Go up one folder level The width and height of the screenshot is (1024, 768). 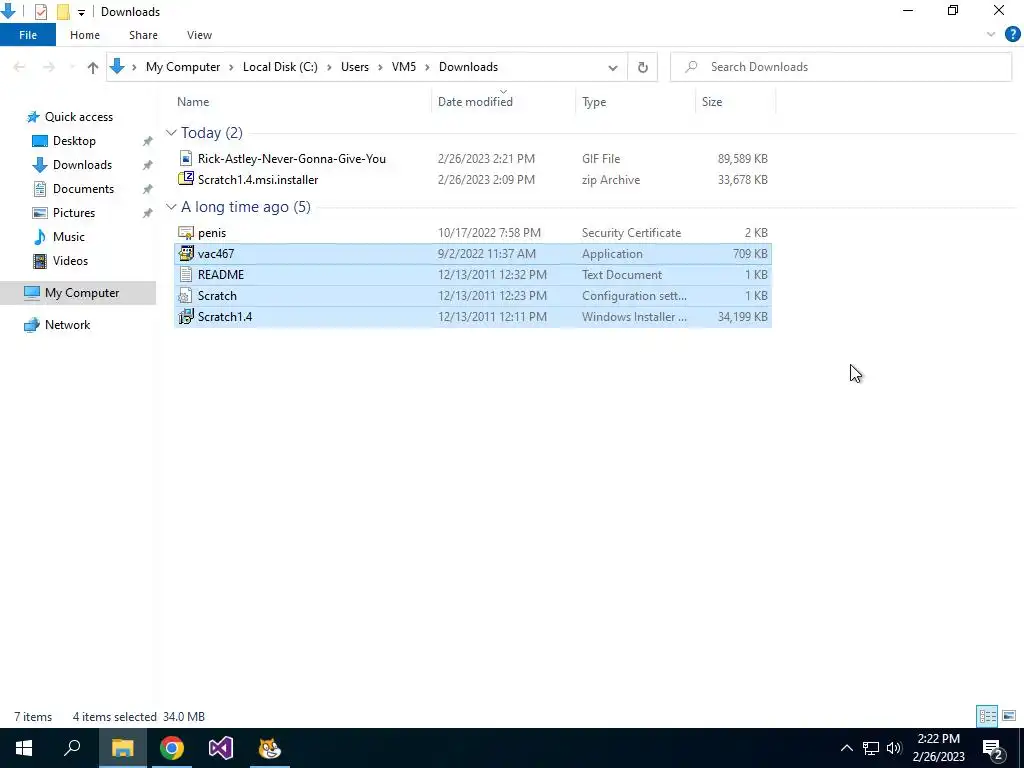coord(93,67)
